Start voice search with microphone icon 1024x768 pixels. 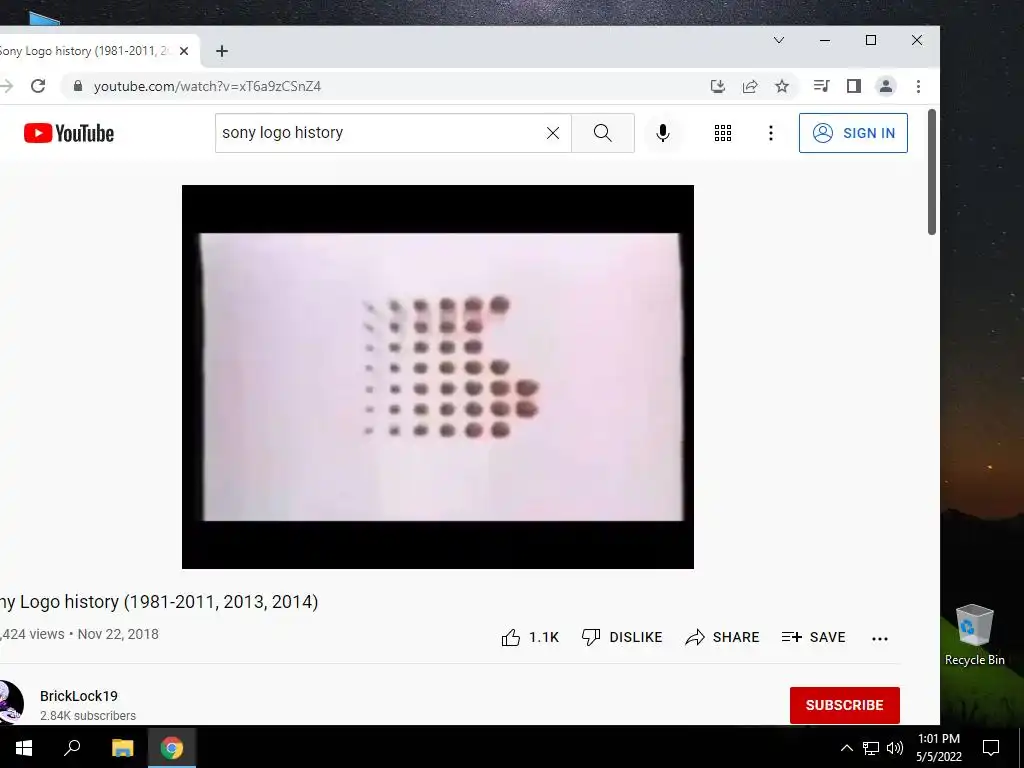click(662, 133)
